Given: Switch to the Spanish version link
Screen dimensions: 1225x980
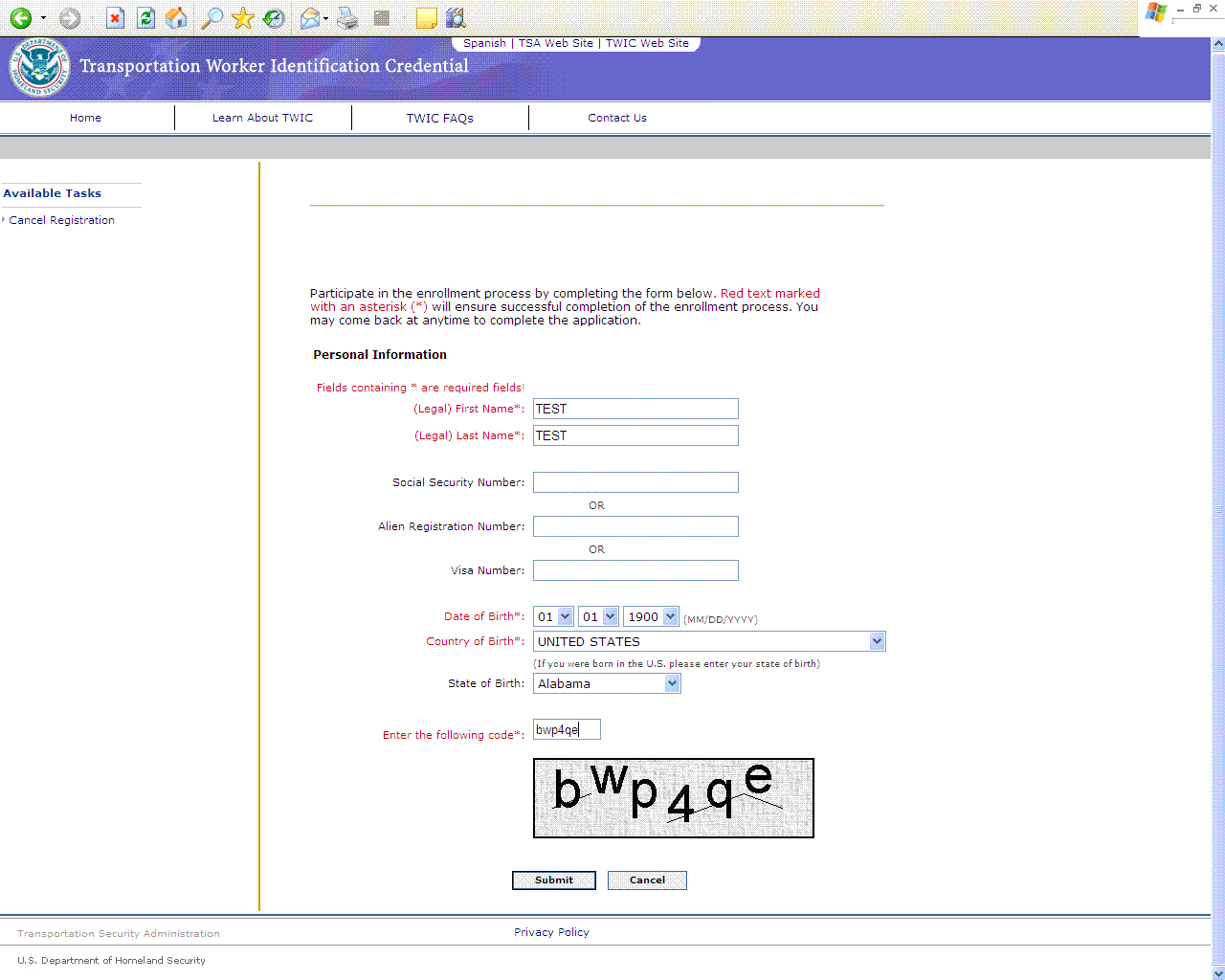Looking at the screenshot, I should pos(484,43).
